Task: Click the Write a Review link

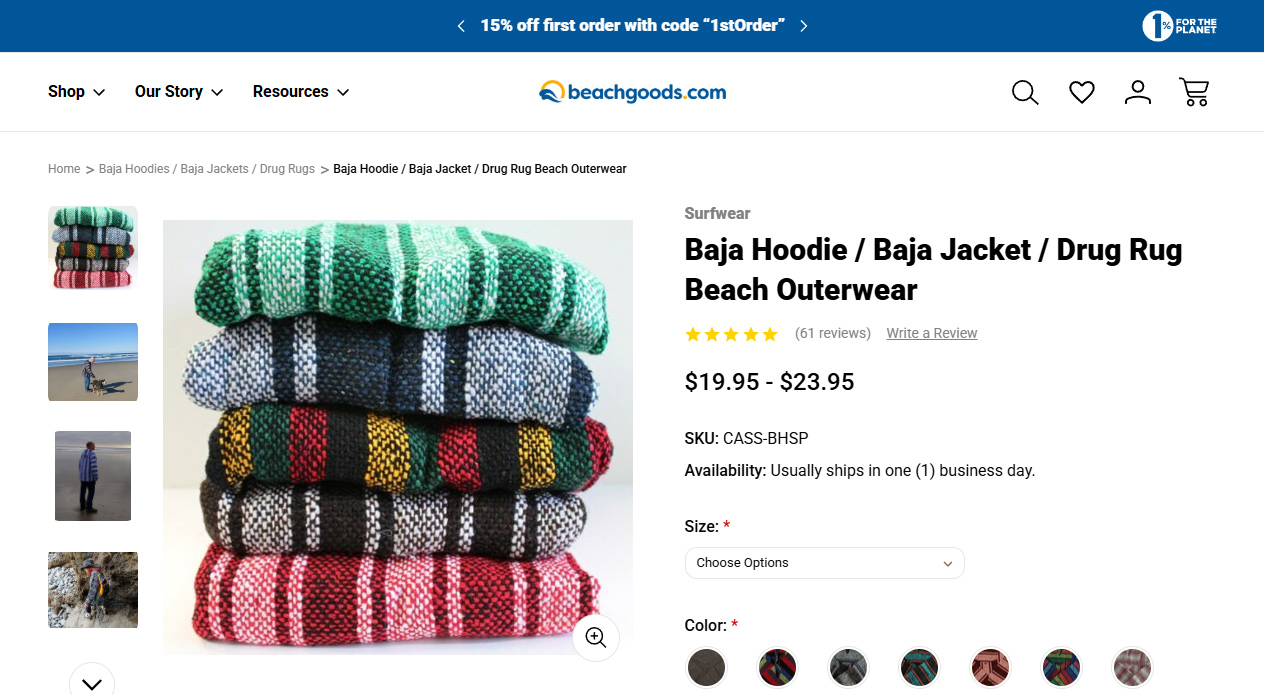Action: 931,333
